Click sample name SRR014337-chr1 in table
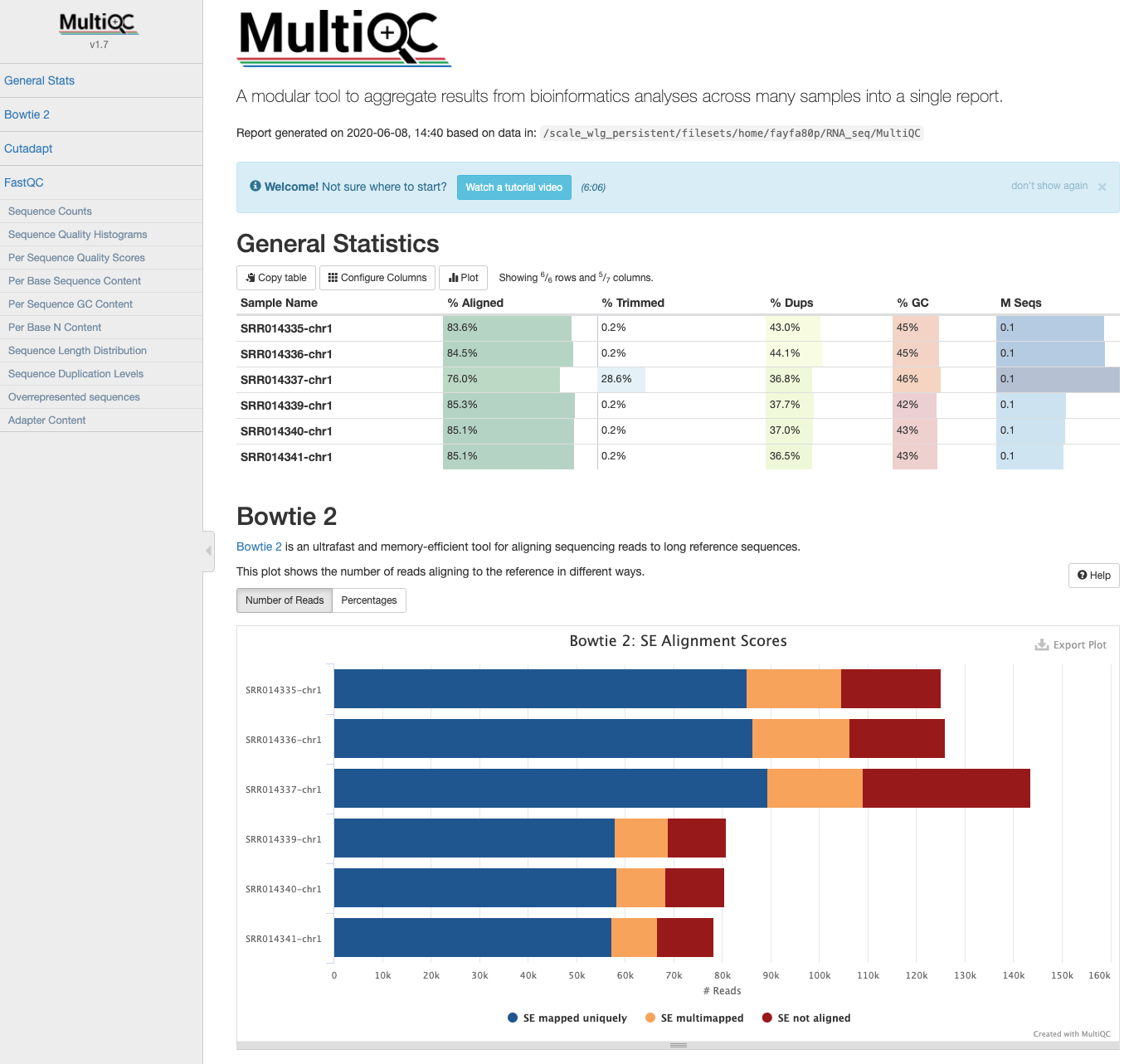This screenshot has height=1064, width=1129. 286,381
